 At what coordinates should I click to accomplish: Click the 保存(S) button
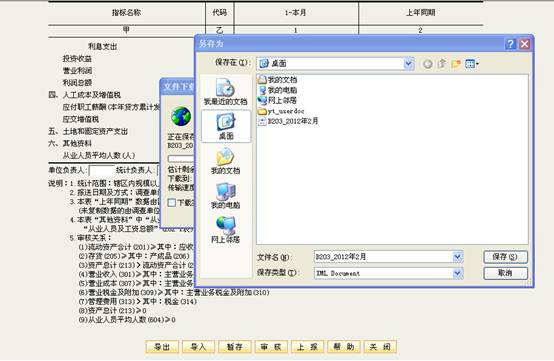[x=506, y=257]
